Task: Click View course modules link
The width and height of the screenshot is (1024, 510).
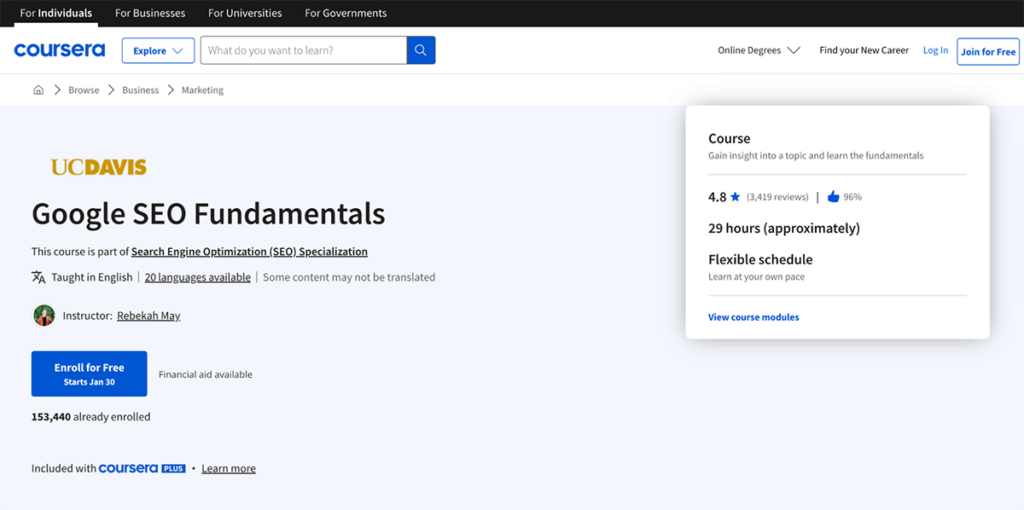Action: pos(754,317)
